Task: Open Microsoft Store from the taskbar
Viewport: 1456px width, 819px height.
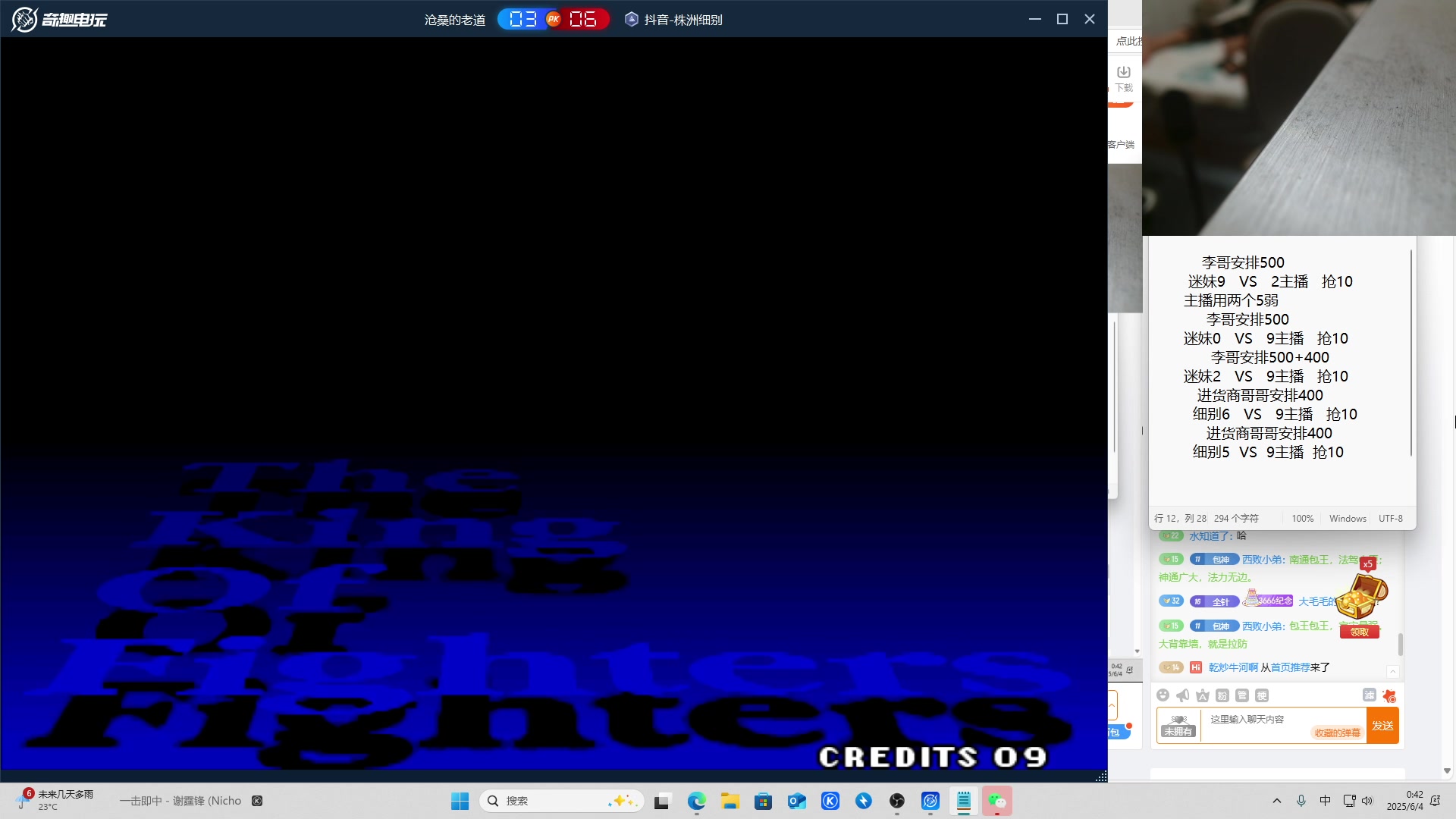Action: [763, 801]
